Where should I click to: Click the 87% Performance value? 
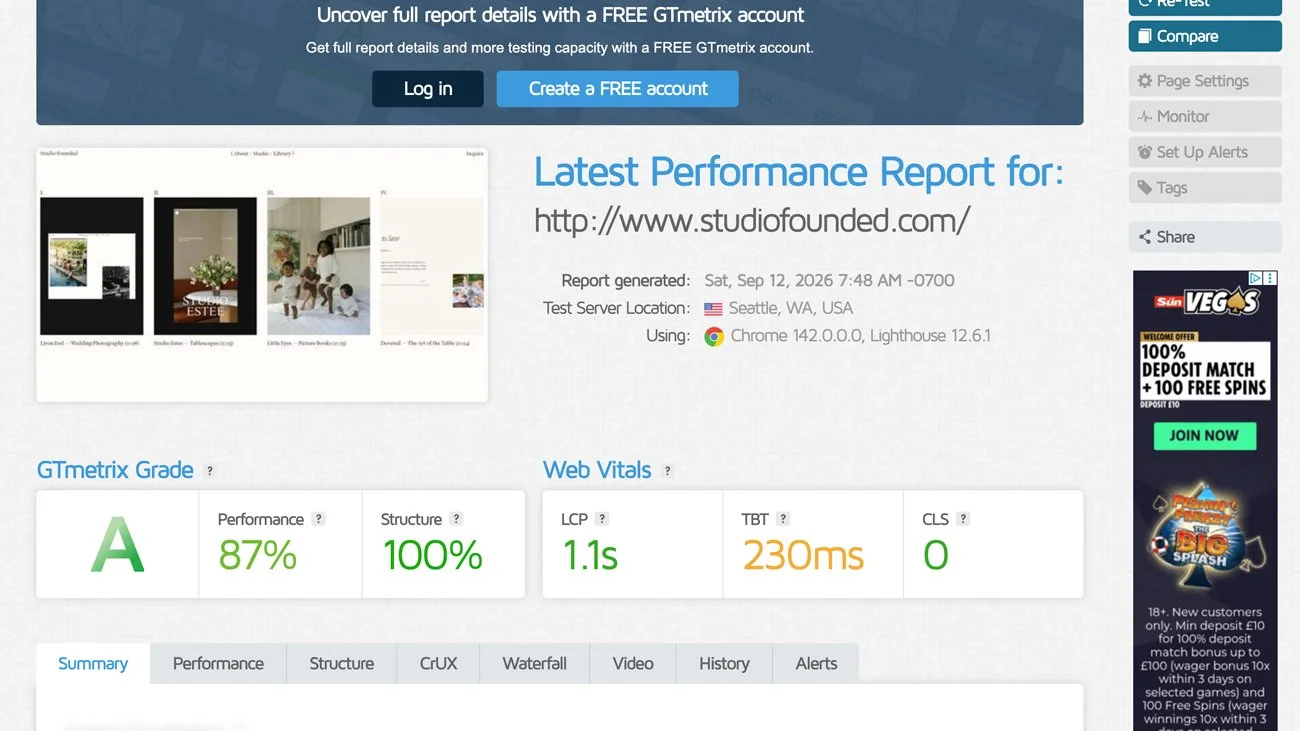coord(257,555)
